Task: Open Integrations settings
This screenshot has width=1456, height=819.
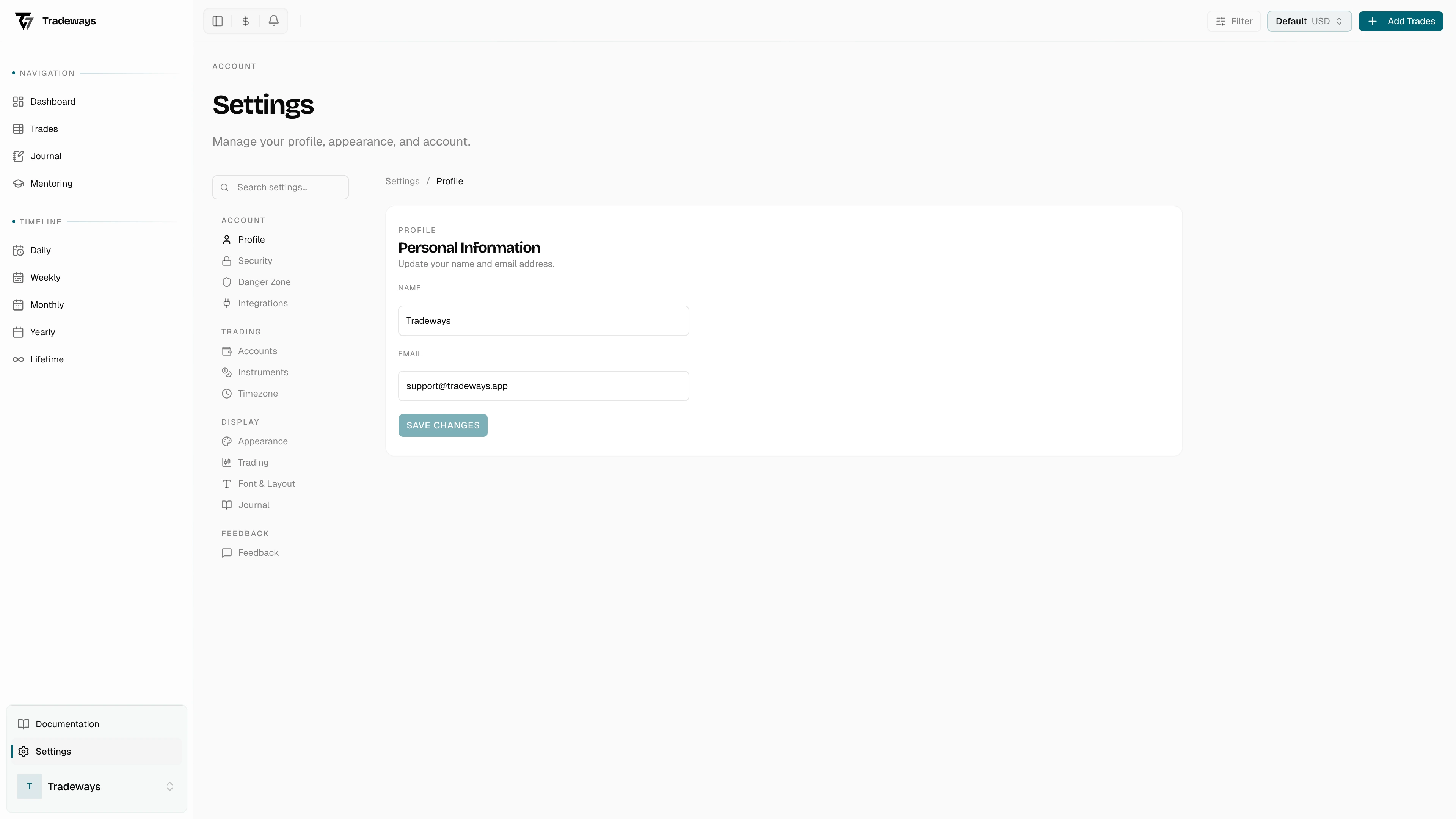Action: (263, 303)
